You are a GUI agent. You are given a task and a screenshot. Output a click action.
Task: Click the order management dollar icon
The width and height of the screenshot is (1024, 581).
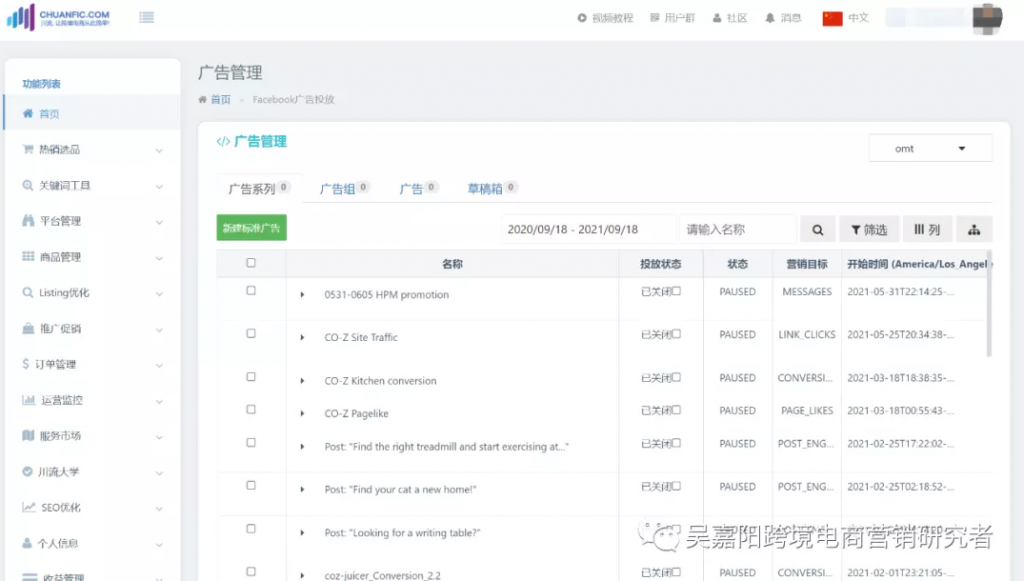25,364
